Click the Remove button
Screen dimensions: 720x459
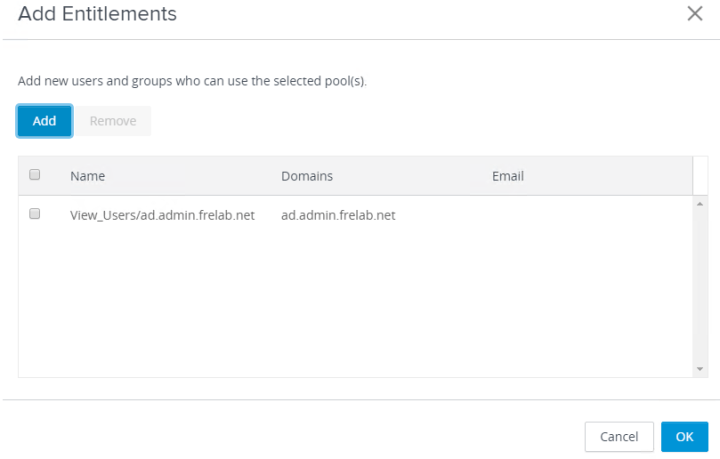click(x=113, y=121)
